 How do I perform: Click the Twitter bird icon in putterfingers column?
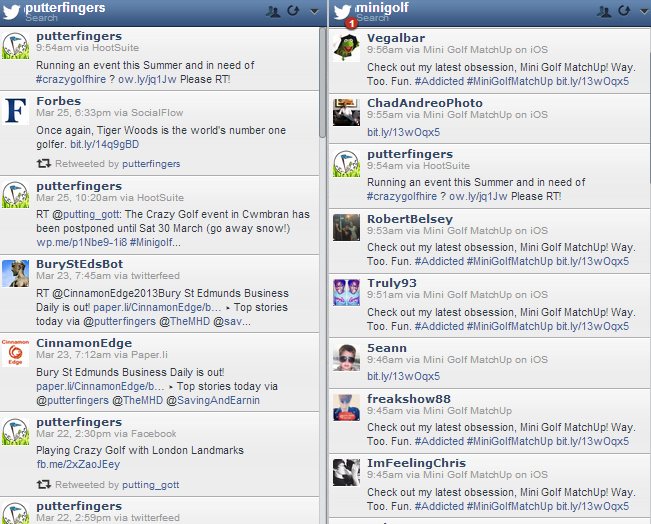12,11
